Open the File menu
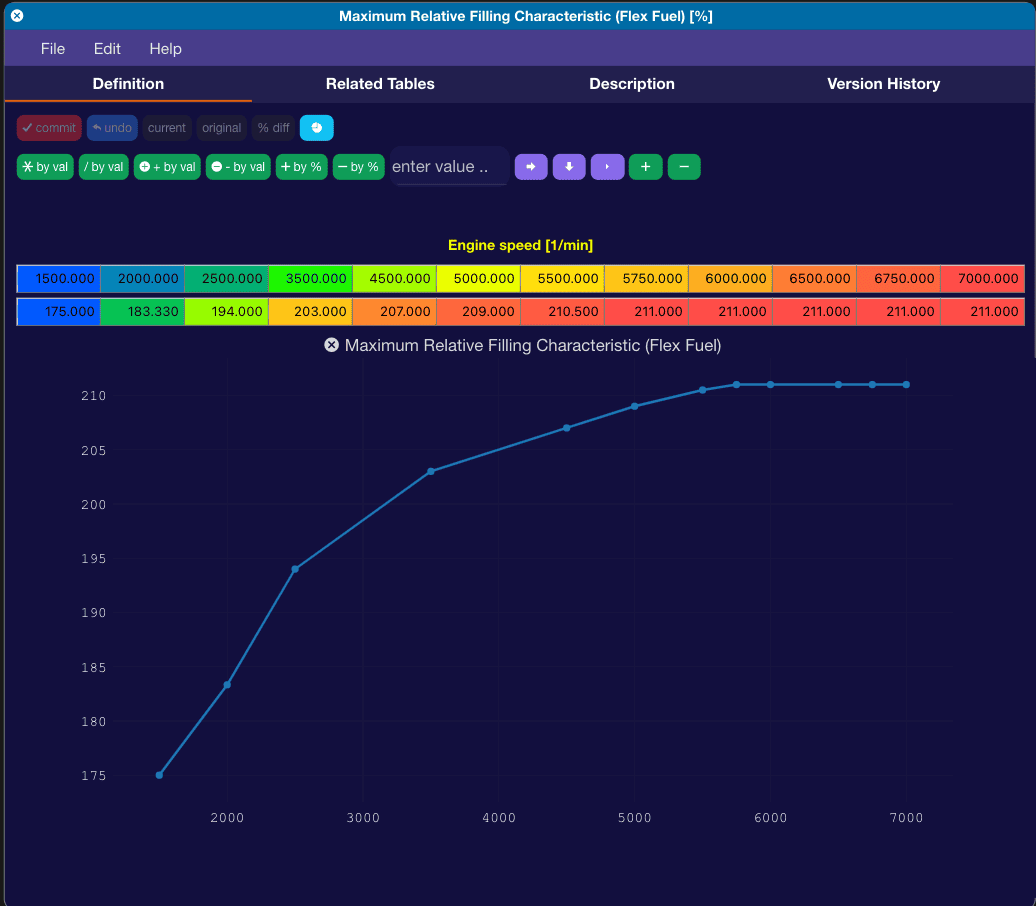Viewport: 1036px width, 906px height. (x=53, y=48)
